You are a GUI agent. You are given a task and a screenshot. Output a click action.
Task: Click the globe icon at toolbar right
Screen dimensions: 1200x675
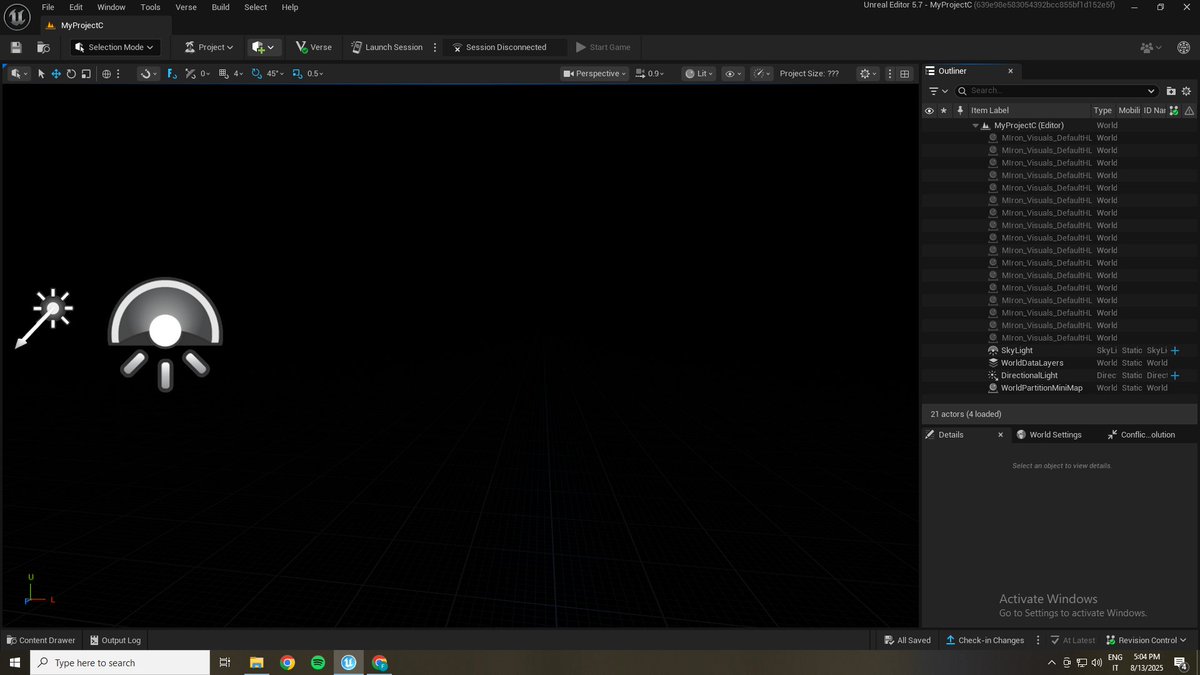tap(1184, 47)
